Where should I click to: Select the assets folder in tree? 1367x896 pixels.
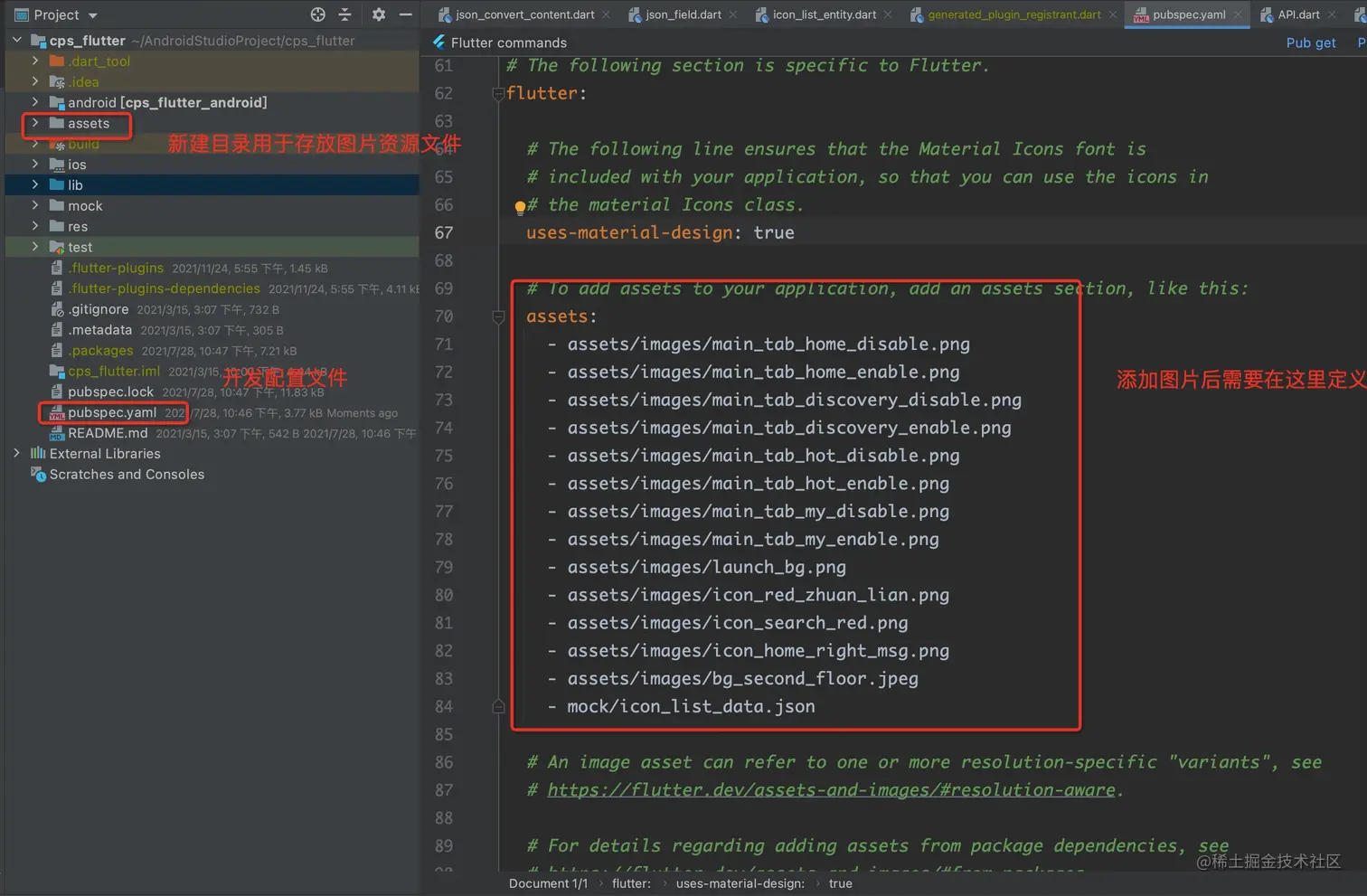(x=89, y=123)
